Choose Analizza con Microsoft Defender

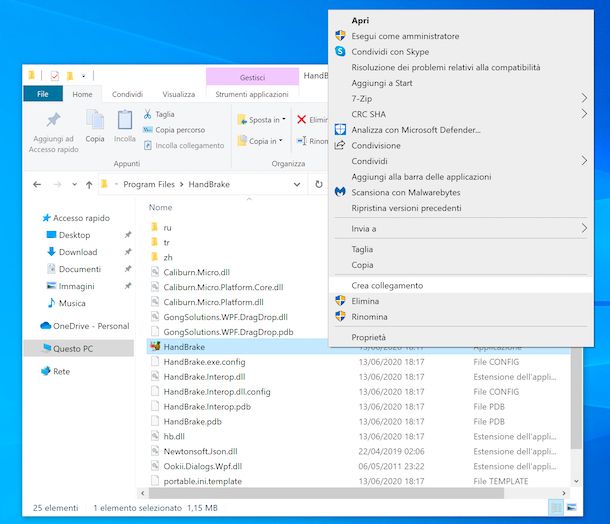pyautogui.click(x=461, y=130)
